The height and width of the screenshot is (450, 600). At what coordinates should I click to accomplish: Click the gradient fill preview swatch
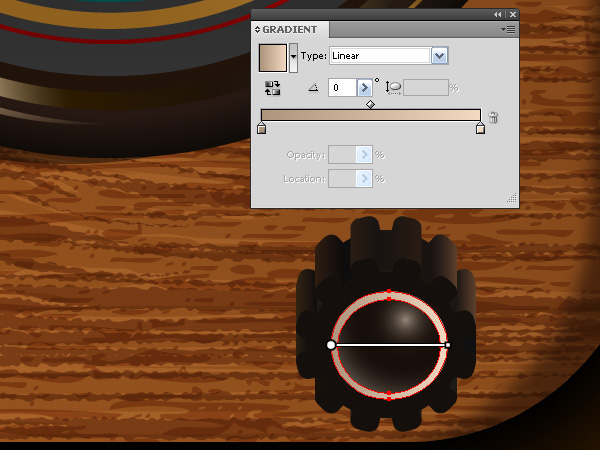pos(273,58)
